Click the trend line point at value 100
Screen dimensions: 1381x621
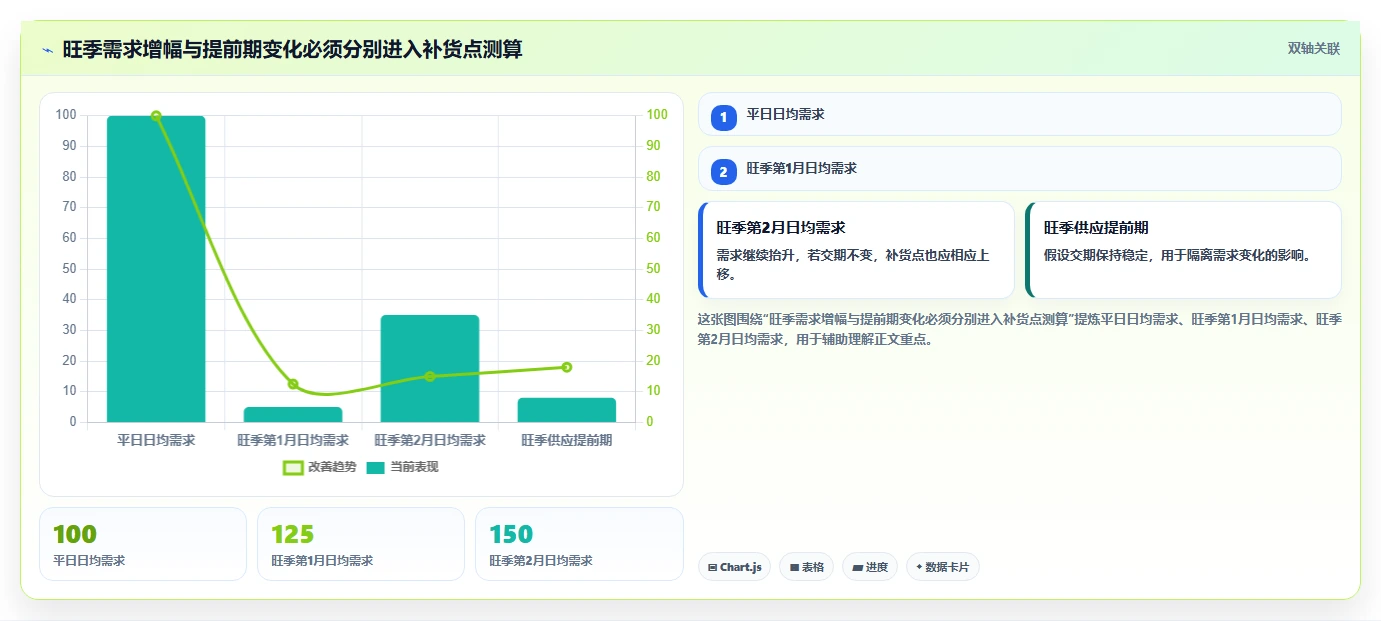[x=156, y=116]
